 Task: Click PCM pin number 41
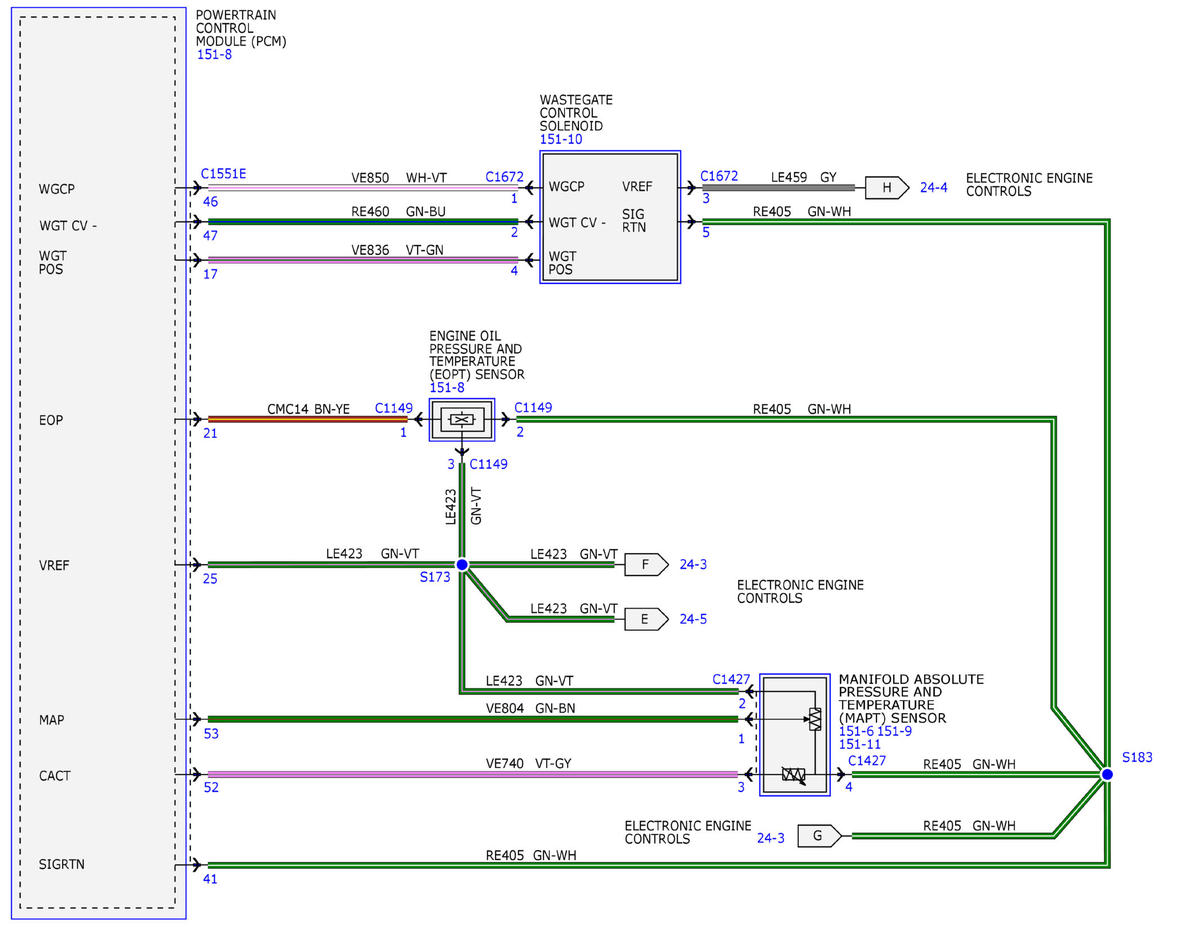tap(211, 880)
